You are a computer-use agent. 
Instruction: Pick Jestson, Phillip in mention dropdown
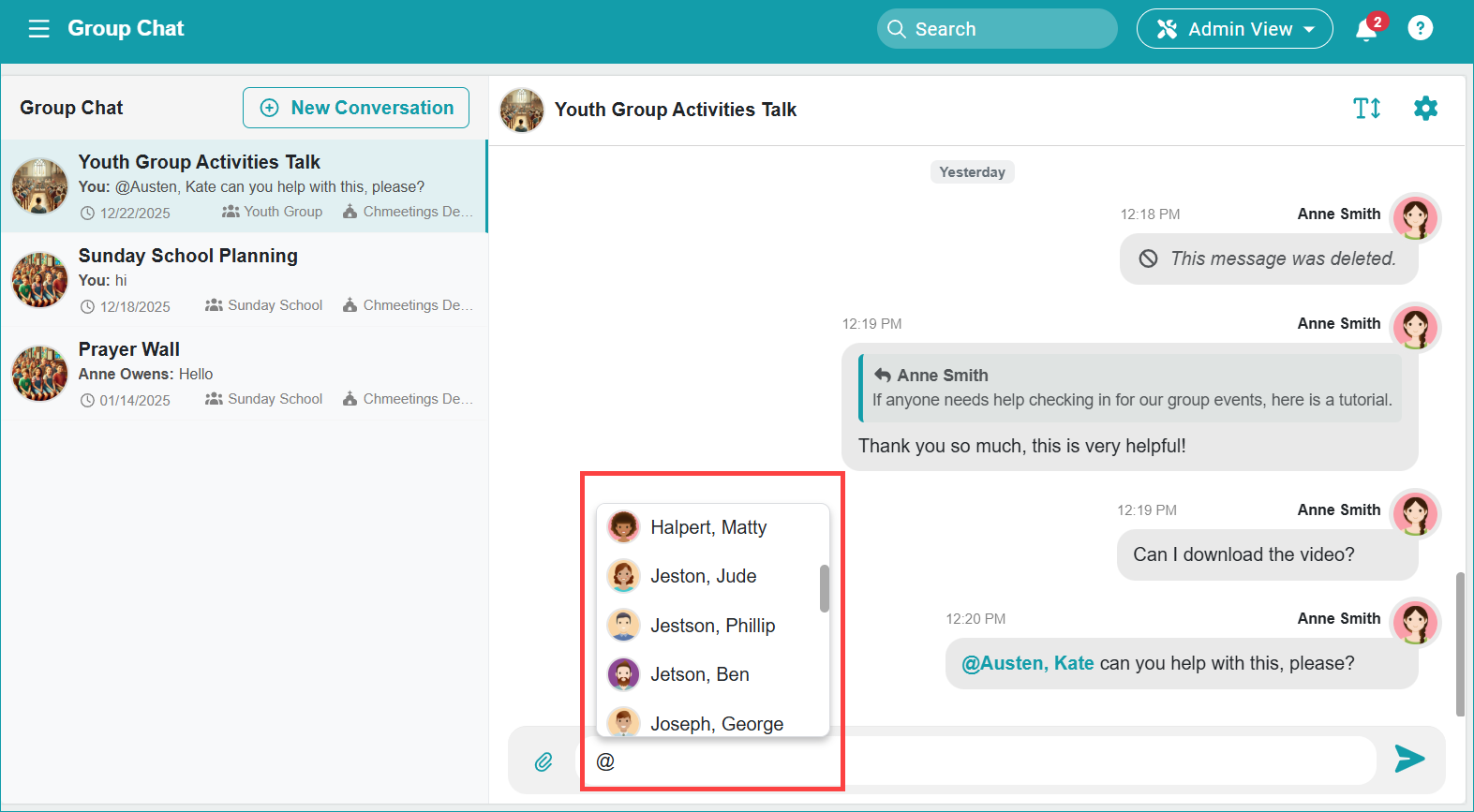click(x=712, y=626)
